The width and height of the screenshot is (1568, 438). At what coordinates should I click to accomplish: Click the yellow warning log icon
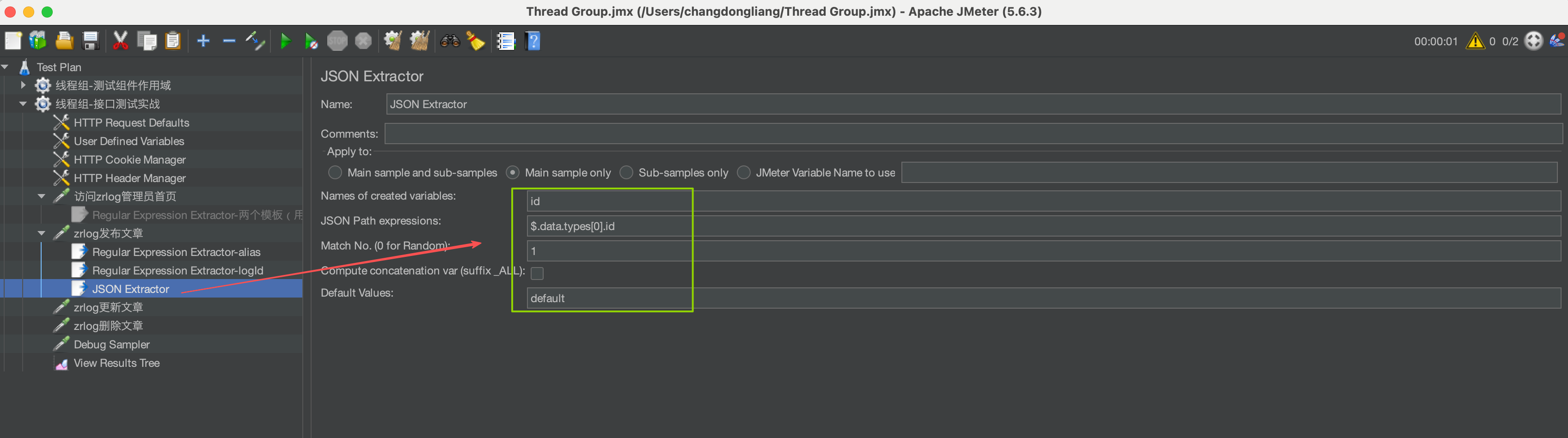tap(1476, 42)
